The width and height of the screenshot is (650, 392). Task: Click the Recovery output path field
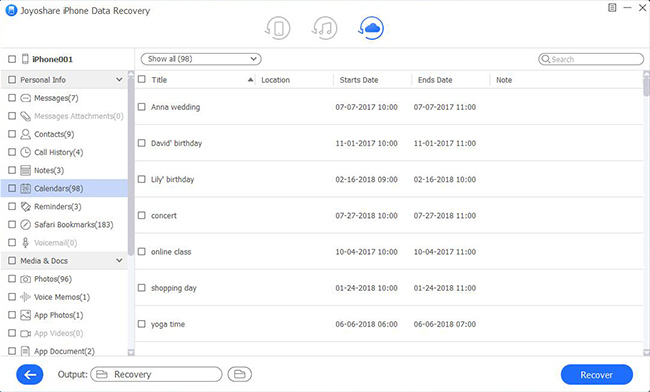[x=156, y=375]
